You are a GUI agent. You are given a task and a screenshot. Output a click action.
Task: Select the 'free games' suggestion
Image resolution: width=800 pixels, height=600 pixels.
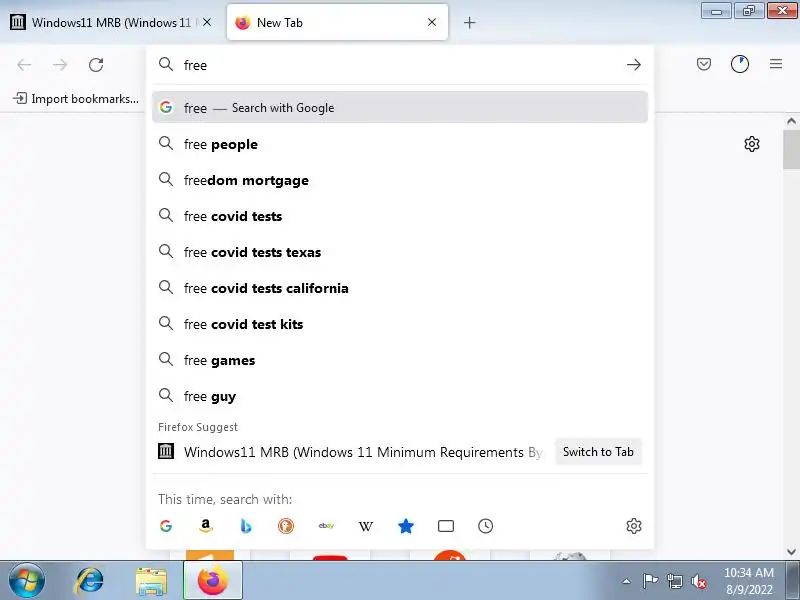coord(400,360)
